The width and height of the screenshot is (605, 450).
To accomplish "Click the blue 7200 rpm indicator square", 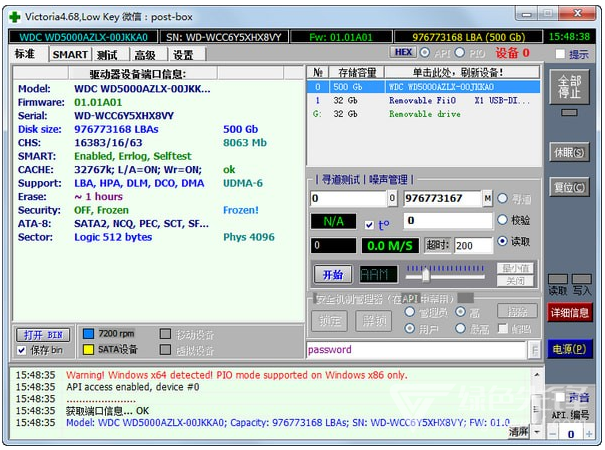I will point(88,334).
